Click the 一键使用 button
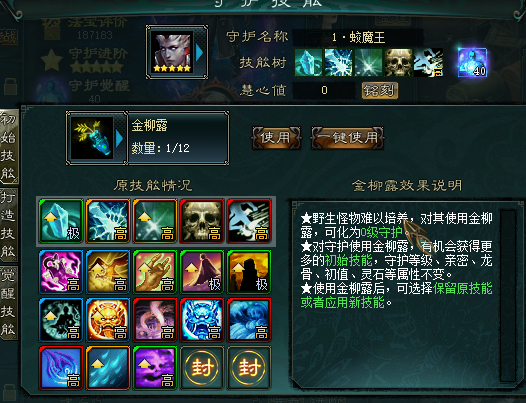526x403 pixels. [347, 138]
